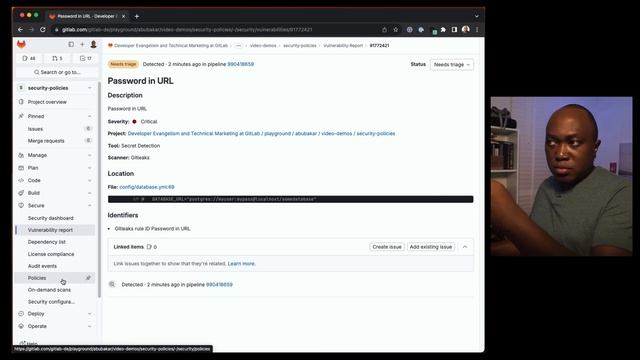Open Chrome three-dot menu
The image size is (640, 360).
coord(477,29)
